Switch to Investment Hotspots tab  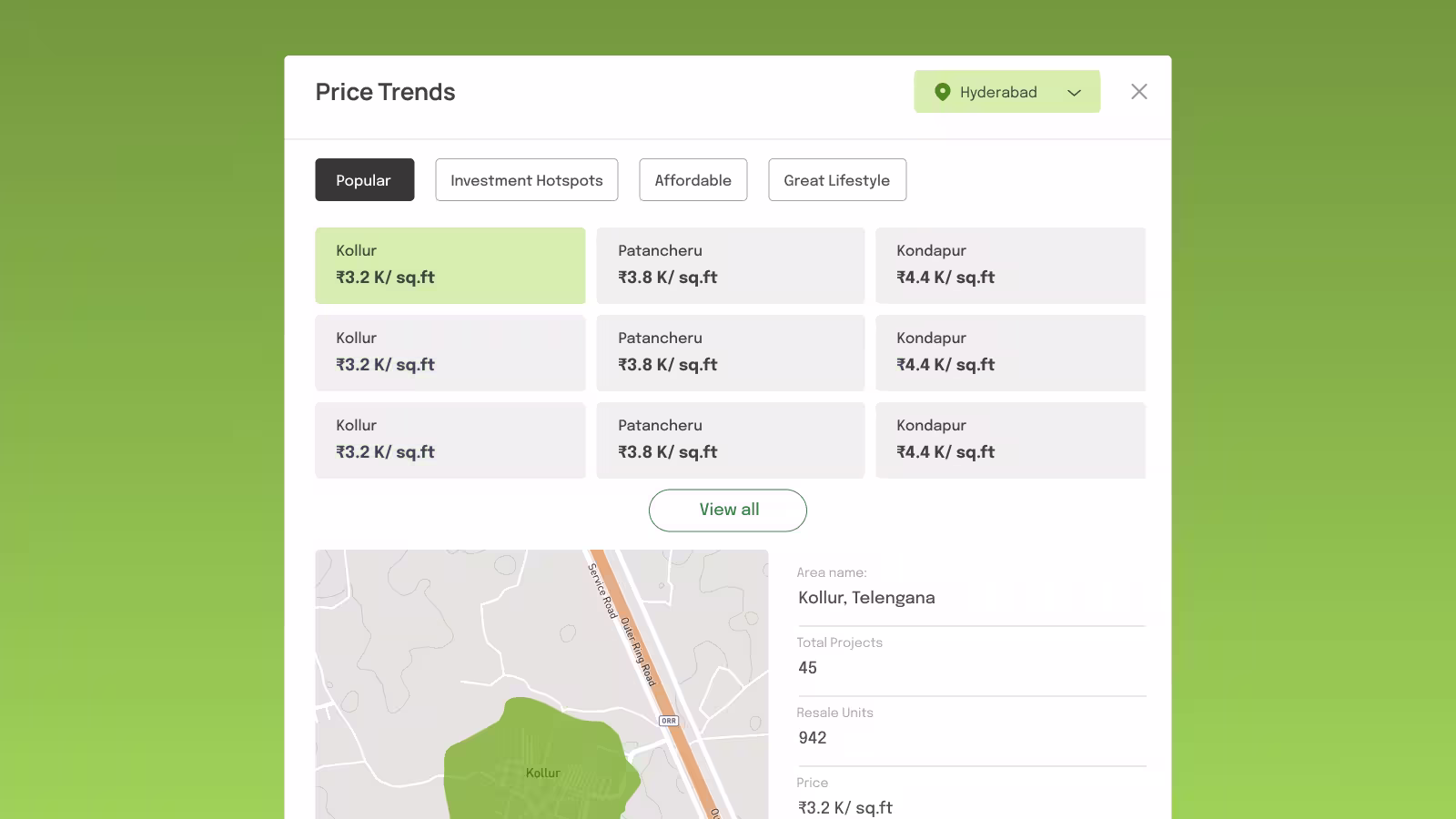tap(527, 180)
